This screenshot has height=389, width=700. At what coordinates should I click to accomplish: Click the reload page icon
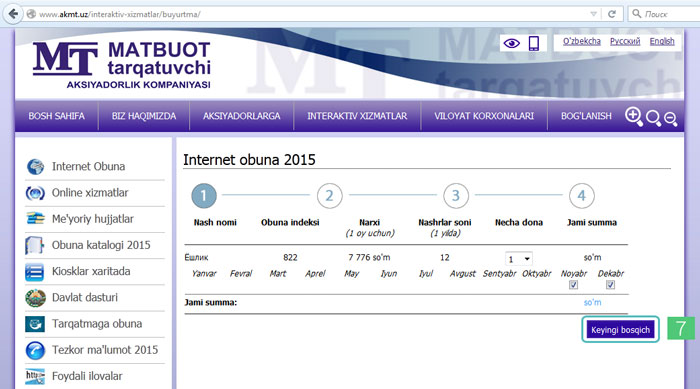coord(612,14)
